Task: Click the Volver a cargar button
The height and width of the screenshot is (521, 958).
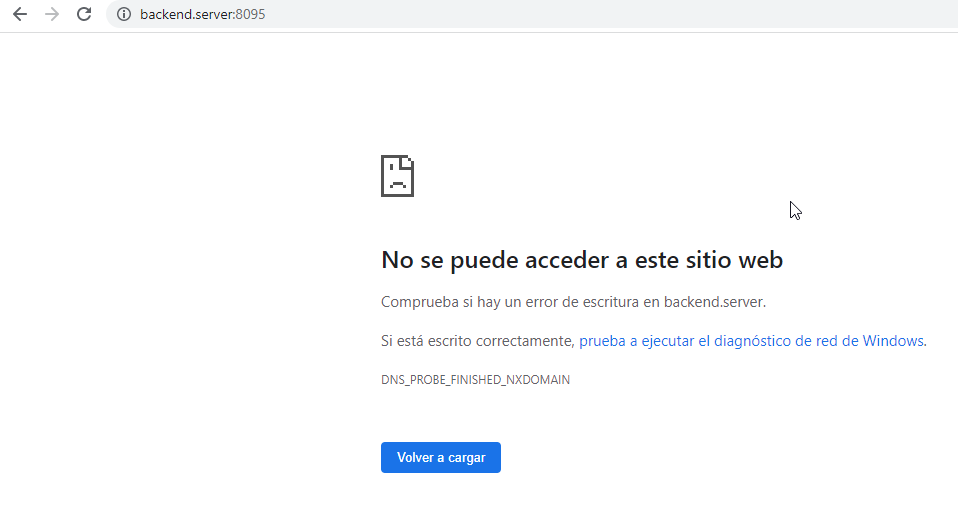Action: click(x=441, y=457)
